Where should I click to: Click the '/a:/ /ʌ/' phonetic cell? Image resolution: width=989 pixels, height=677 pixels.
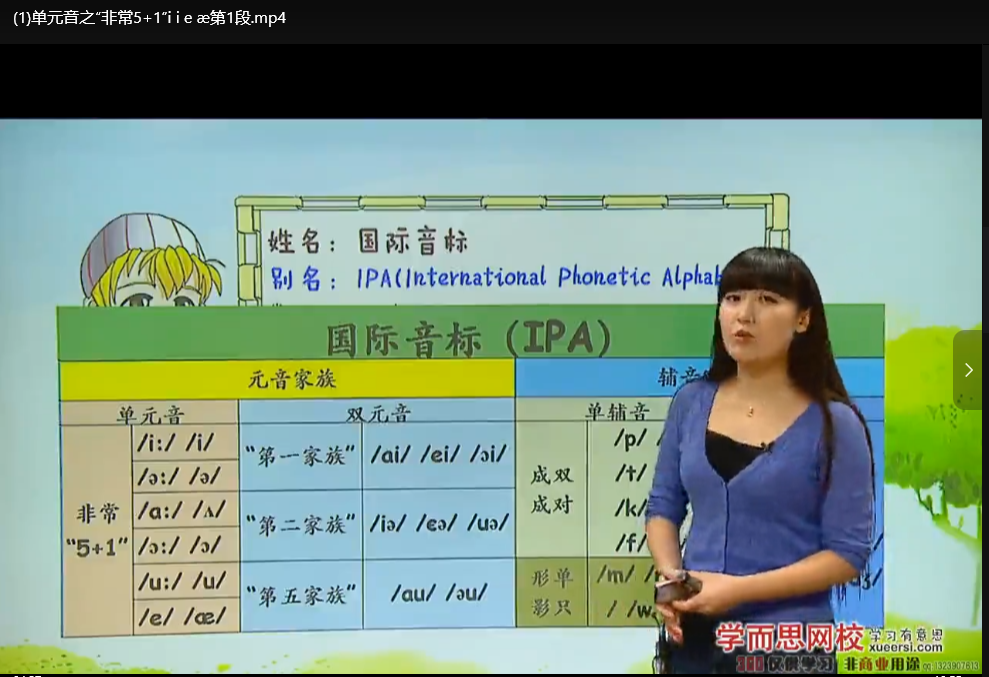pyautogui.click(x=185, y=511)
